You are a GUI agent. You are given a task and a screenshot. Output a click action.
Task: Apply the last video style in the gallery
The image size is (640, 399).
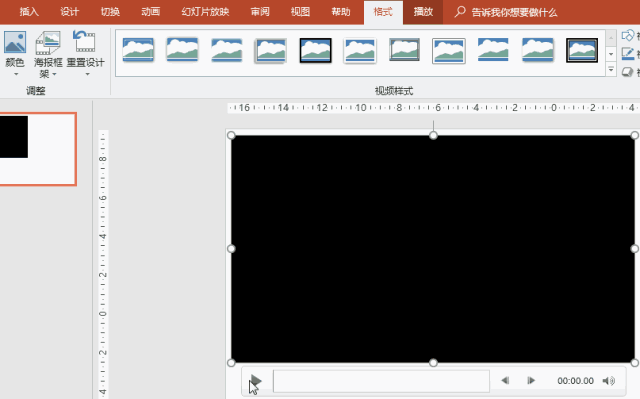click(x=582, y=50)
